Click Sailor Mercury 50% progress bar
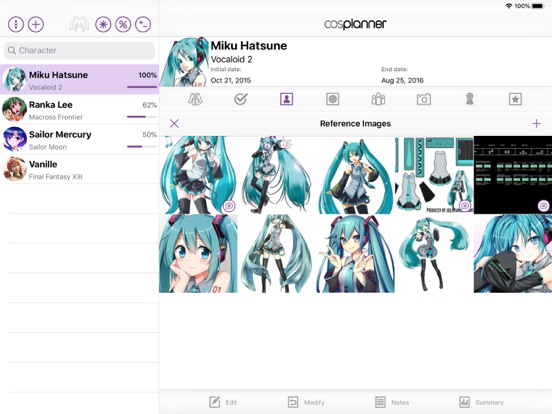The height and width of the screenshot is (414, 552). (x=142, y=146)
